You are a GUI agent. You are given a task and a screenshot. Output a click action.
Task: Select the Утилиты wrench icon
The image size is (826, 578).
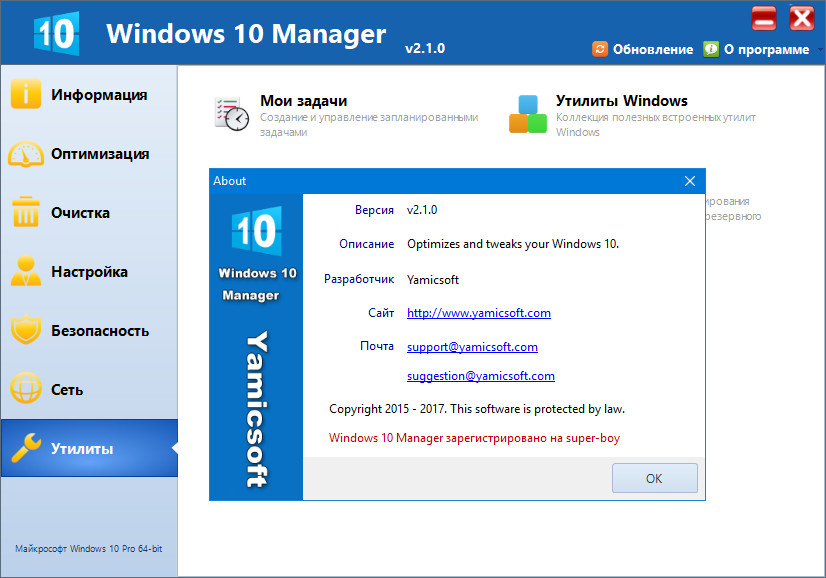click(26, 448)
